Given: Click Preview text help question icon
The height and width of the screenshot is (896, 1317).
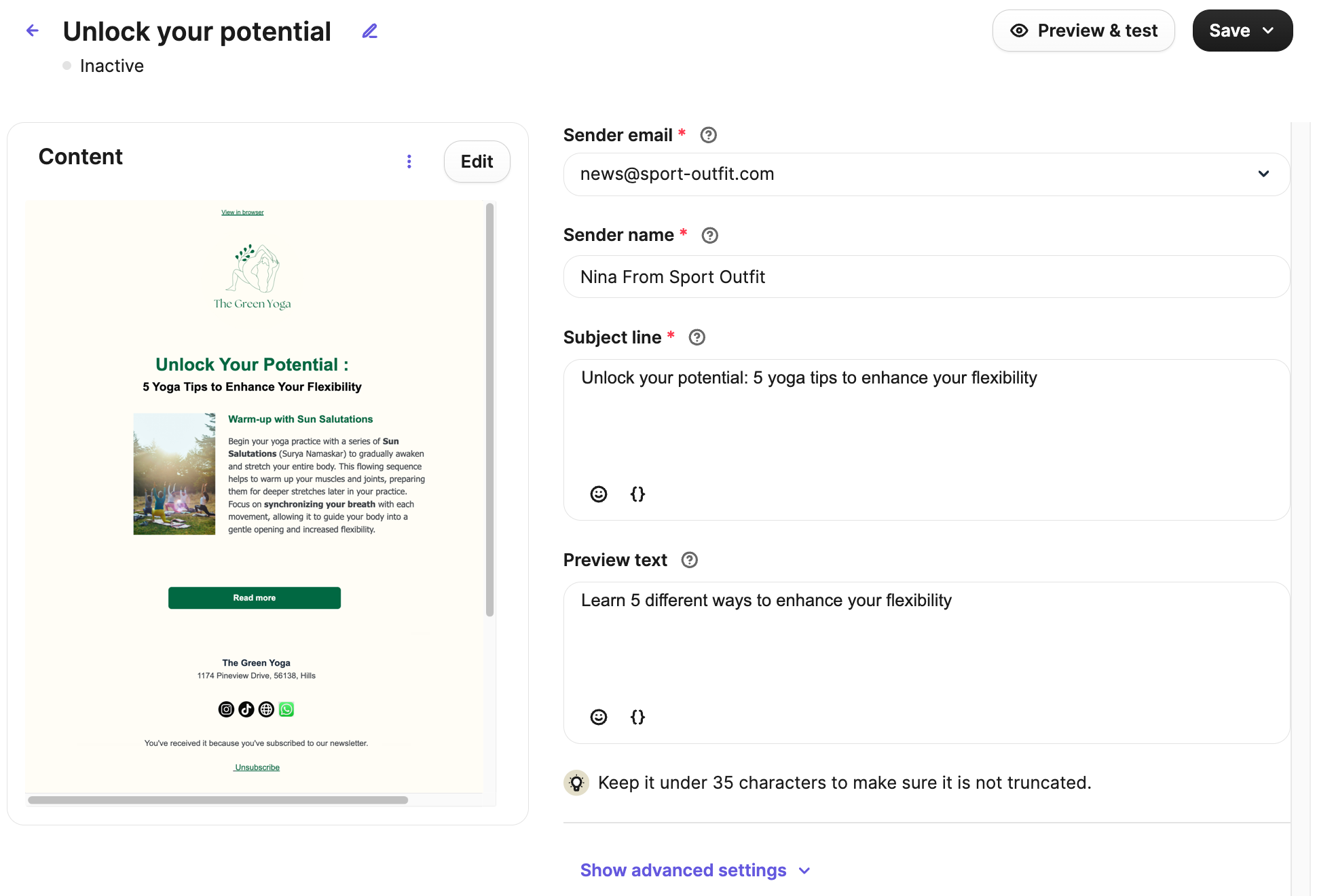Looking at the screenshot, I should click(689, 560).
